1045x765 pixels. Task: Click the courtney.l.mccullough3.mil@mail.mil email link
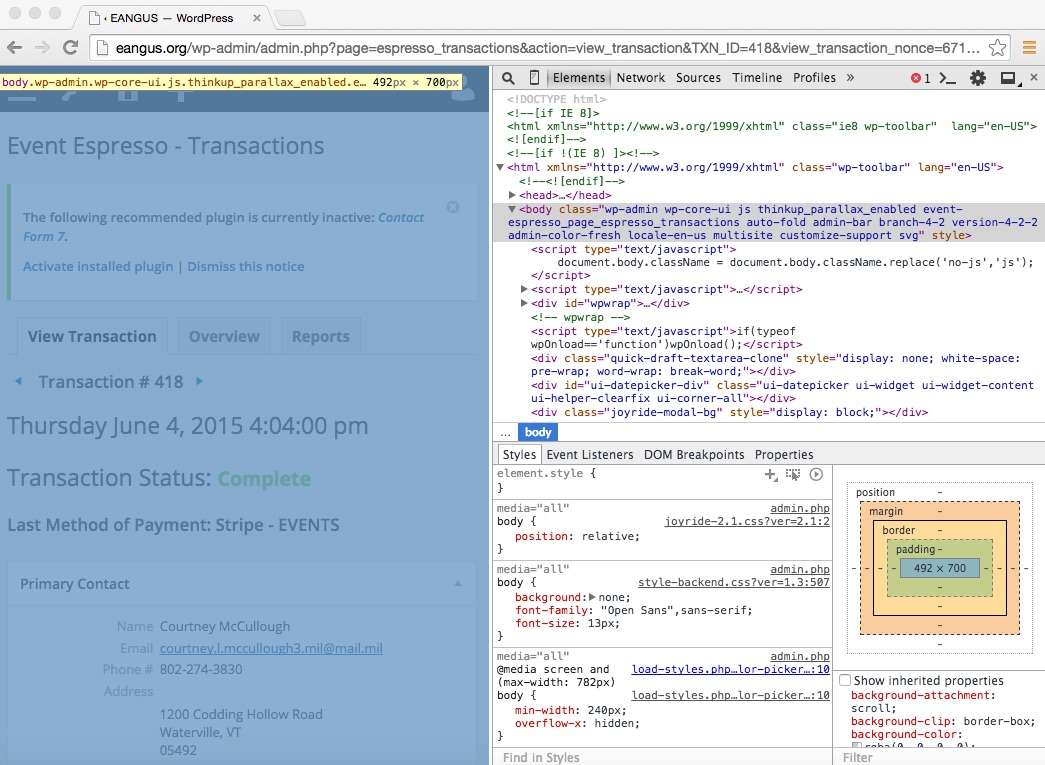coord(271,648)
